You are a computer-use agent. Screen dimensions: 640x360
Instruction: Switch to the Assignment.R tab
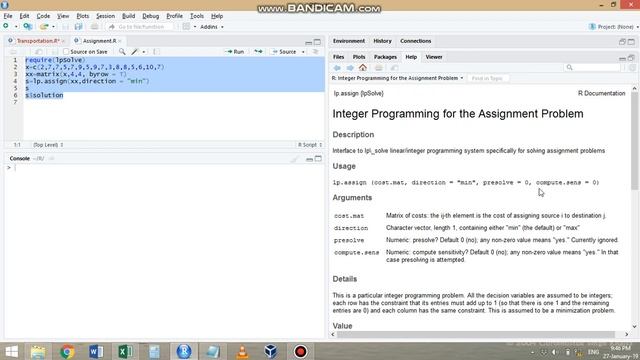click(x=99, y=41)
